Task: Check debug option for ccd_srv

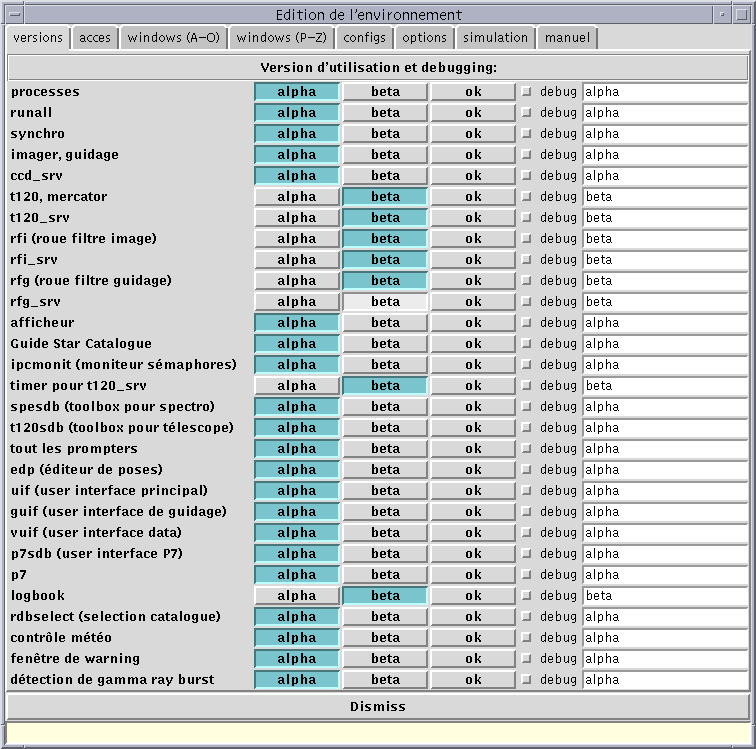Action: coord(527,176)
